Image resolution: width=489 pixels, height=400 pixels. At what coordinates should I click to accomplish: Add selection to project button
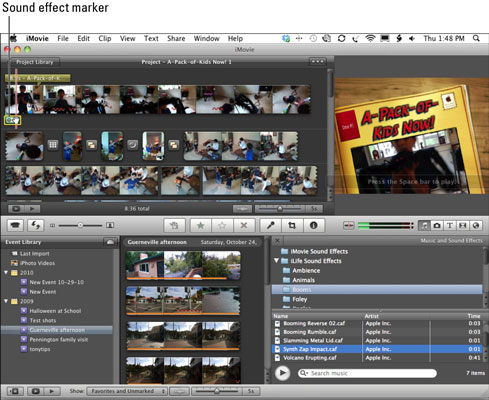click(174, 225)
